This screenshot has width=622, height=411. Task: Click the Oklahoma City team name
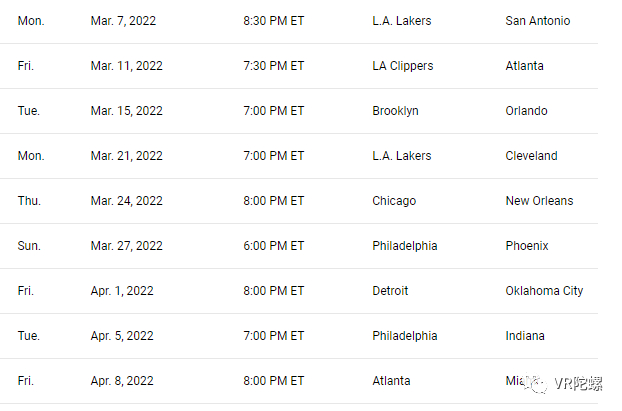(x=545, y=291)
